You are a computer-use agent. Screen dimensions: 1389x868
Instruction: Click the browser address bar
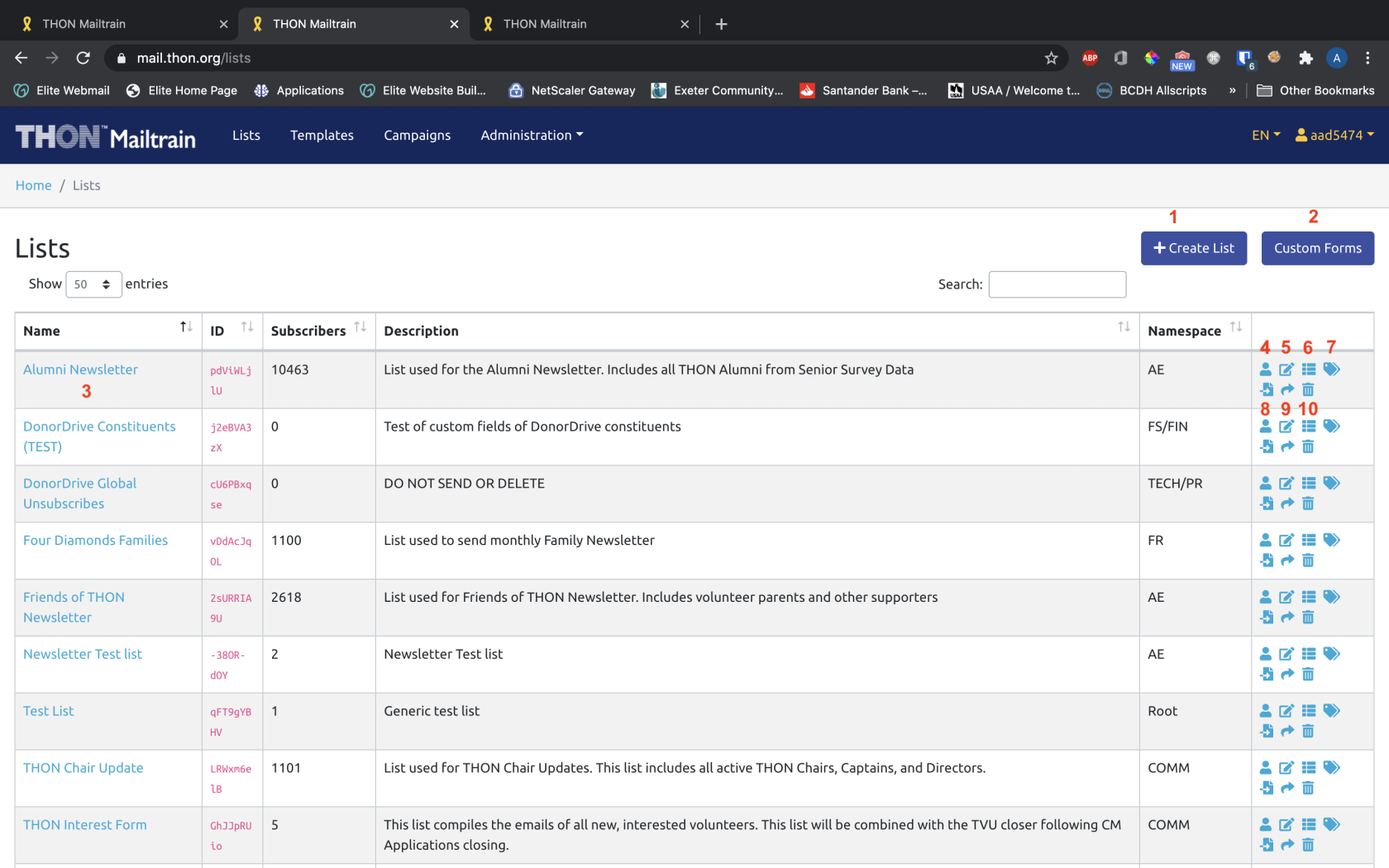tap(579, 58)
